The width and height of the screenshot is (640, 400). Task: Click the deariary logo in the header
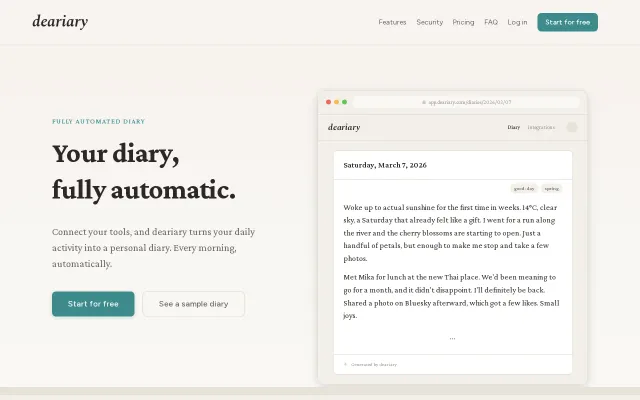(x=60, y=22)
